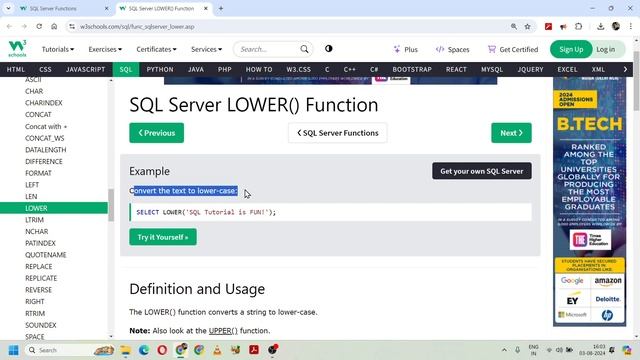Open the Plus sparkle link
The width and height of the screenshot is (640, 360).
click(x=405, y=49)
